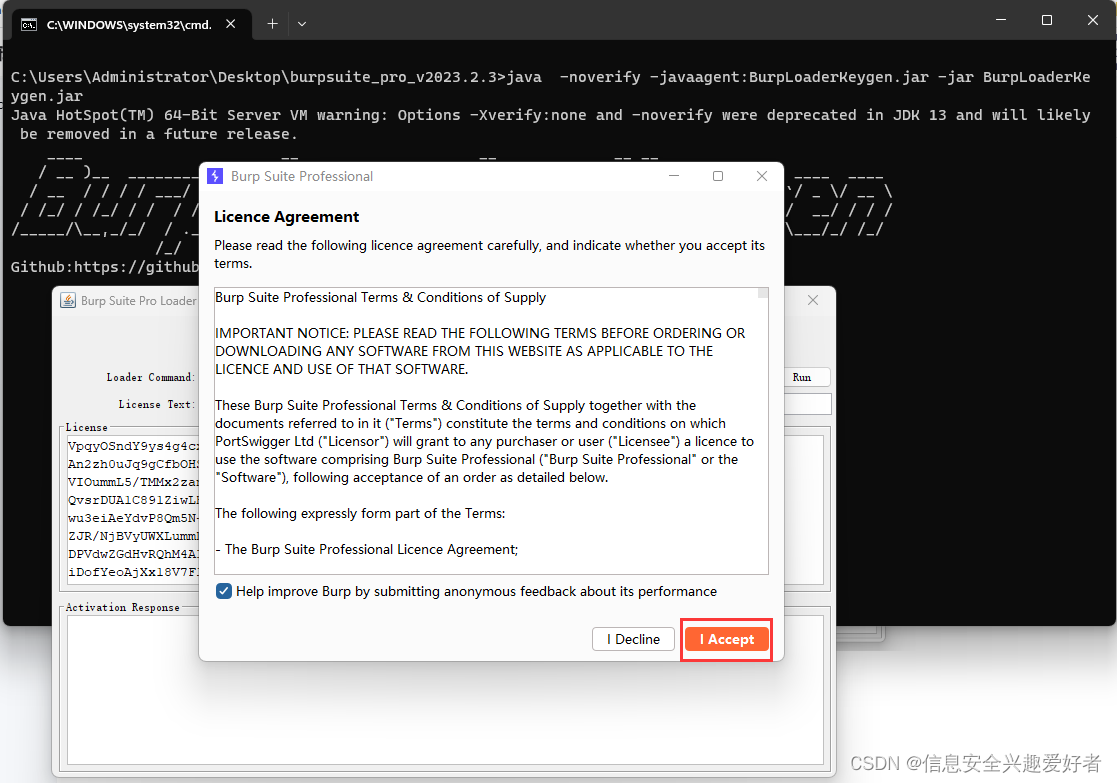
Task: Click the License Text input field in Loader
Action: [807, 404]
